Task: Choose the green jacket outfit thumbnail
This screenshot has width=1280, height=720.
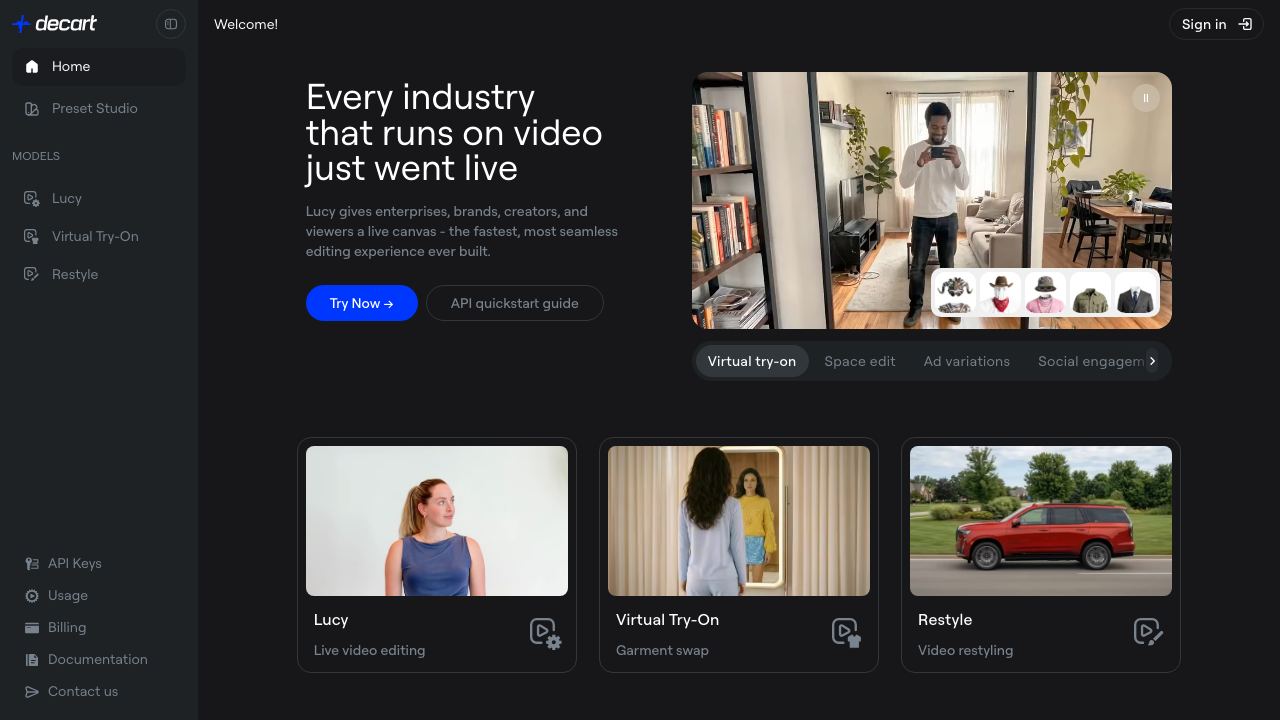Action: click(1090, 293)
